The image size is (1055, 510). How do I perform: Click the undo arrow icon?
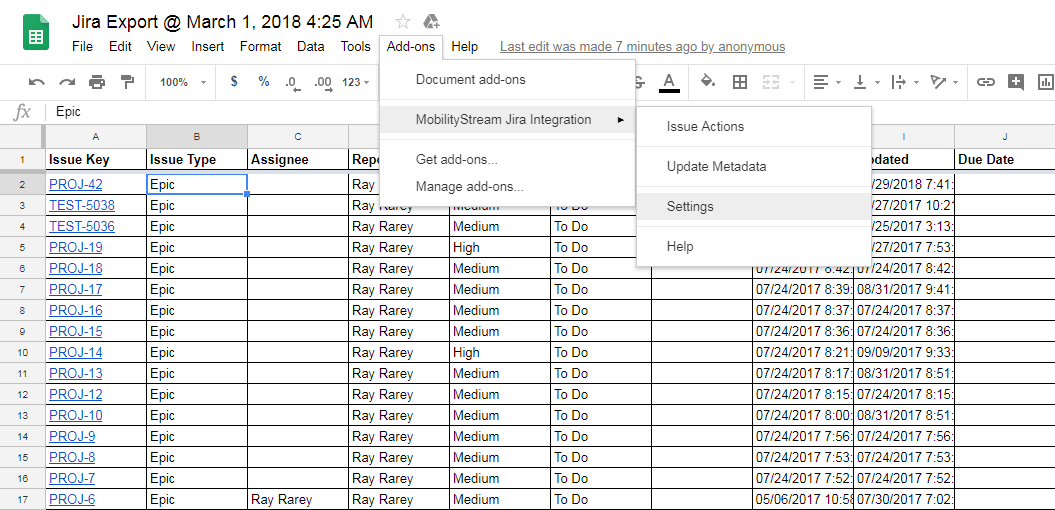37,82
